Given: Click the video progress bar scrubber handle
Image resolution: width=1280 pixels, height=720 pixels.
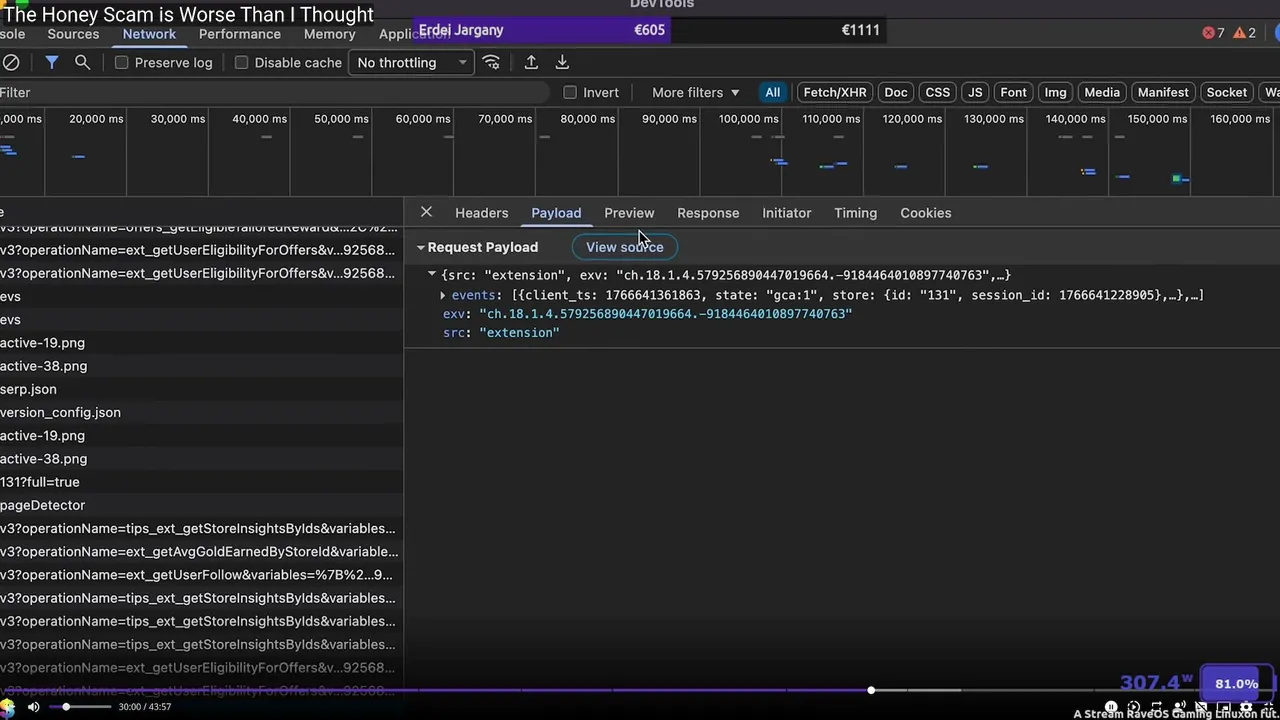Looking at the screenshot, I should [x=871, y=691].
